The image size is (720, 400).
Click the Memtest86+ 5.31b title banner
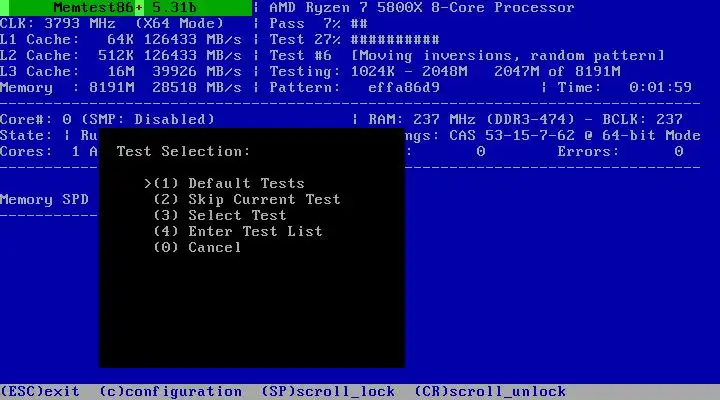[x=126, y=7]
